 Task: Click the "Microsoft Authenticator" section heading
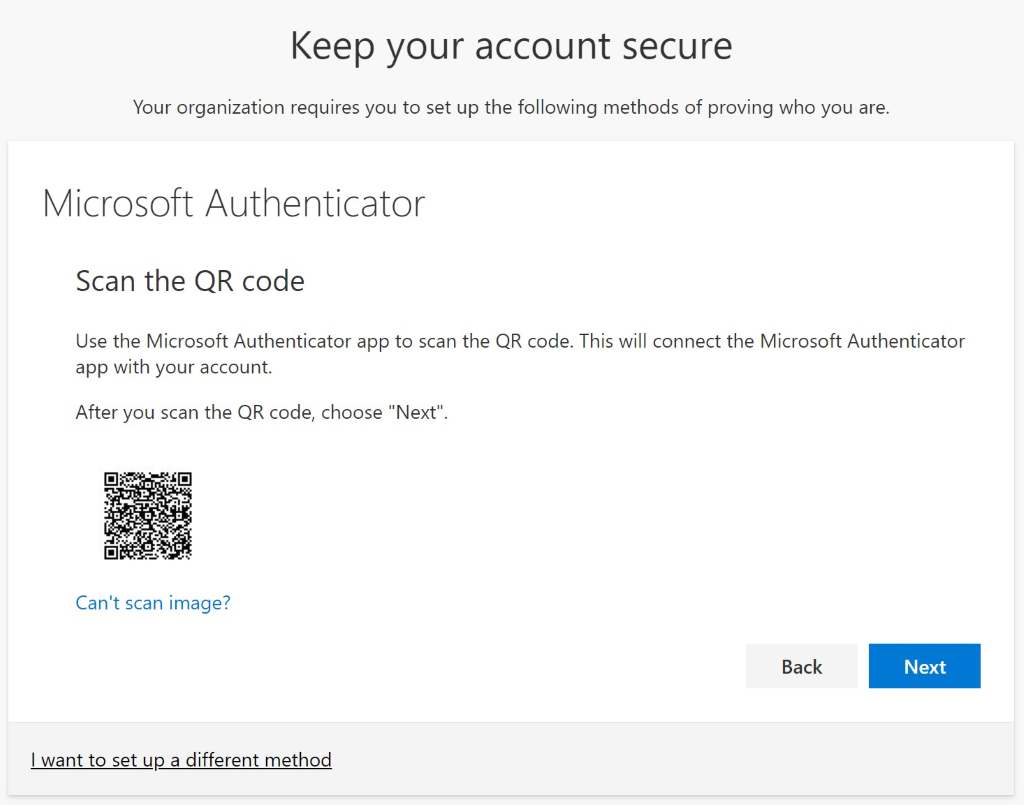[233, 203]
